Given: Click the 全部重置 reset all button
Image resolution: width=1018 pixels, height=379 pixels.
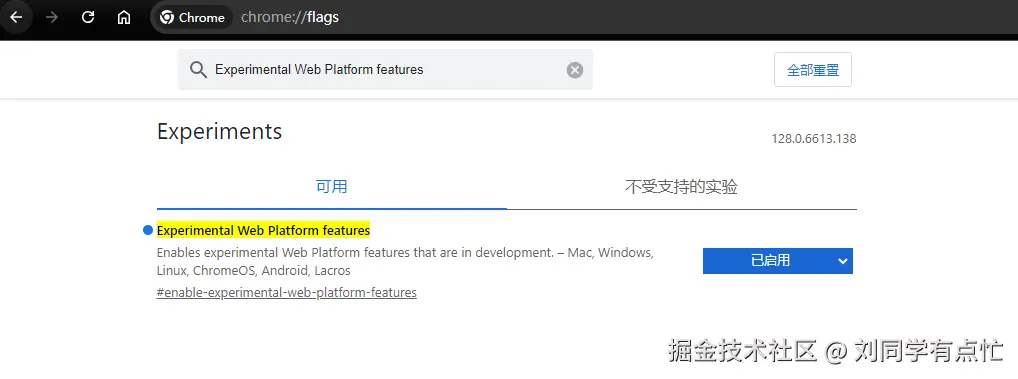Looking at the screenshot, I should (813, 70).
